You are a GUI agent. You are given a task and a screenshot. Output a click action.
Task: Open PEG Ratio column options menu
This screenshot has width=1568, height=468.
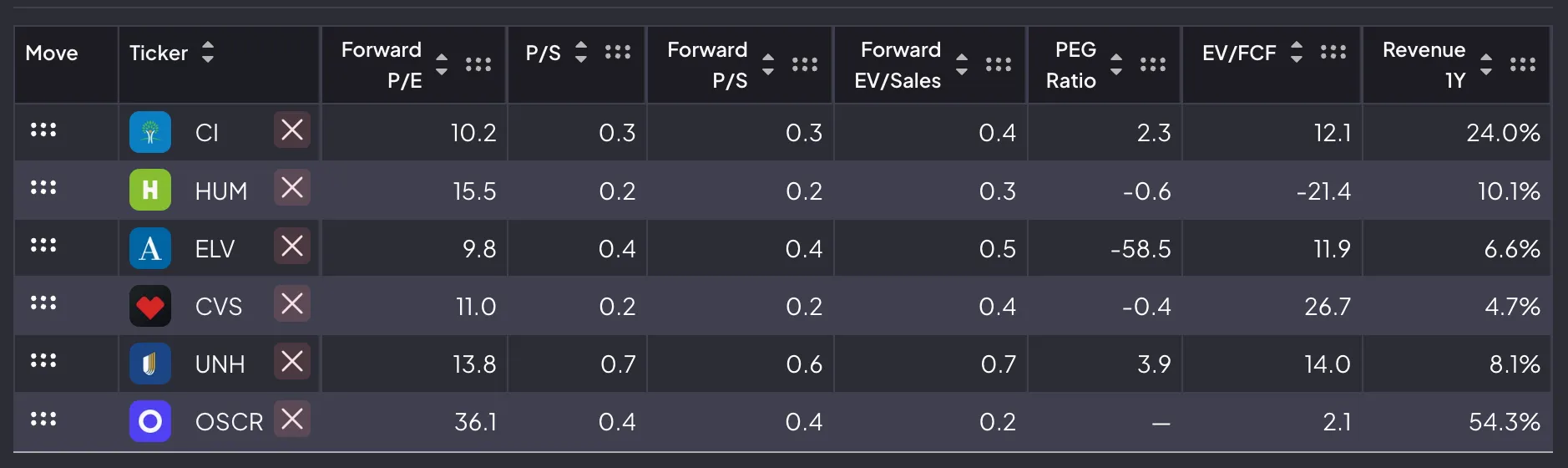pyautogui.click(x=1153, y=64)
